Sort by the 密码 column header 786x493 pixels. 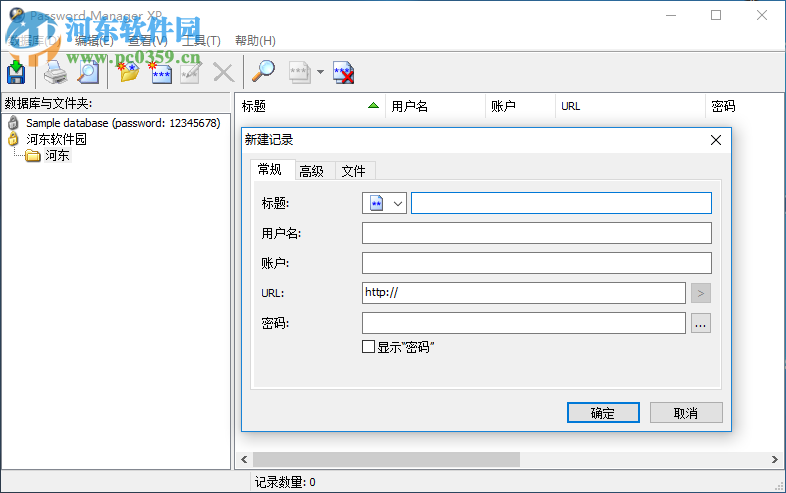744,106
